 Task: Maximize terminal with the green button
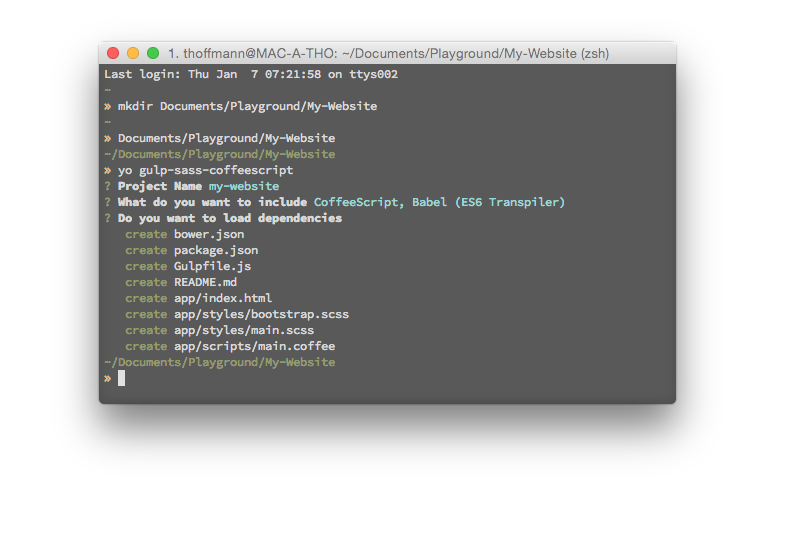[x=153, y=53]
